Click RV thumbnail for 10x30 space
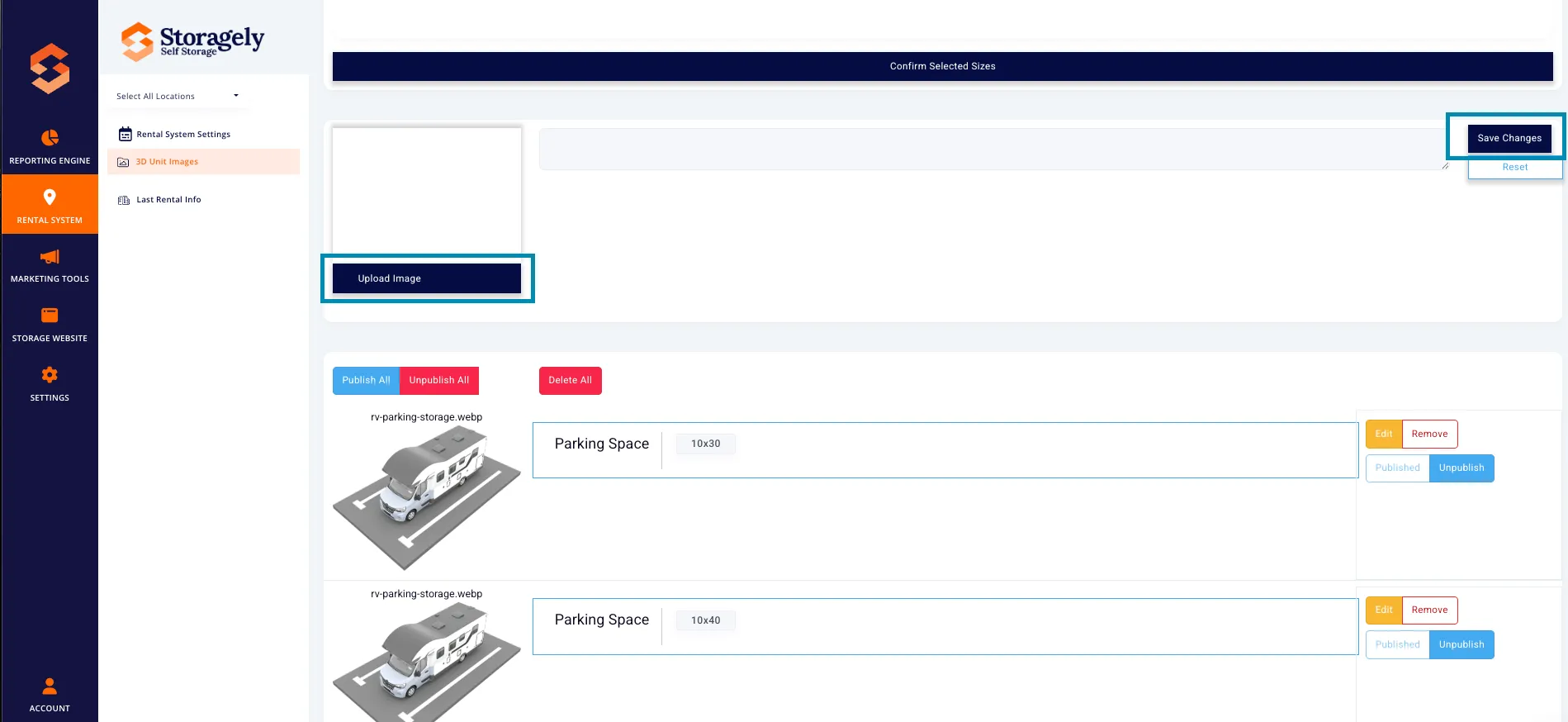Screen dimensions: 1568x722 427,498
